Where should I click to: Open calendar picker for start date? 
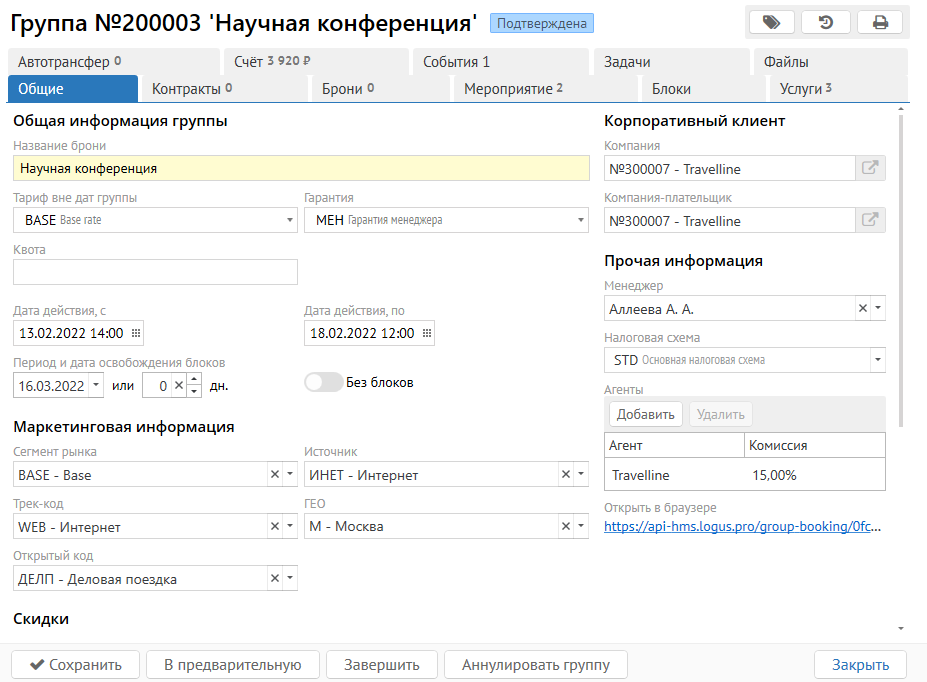coord(136,333)
